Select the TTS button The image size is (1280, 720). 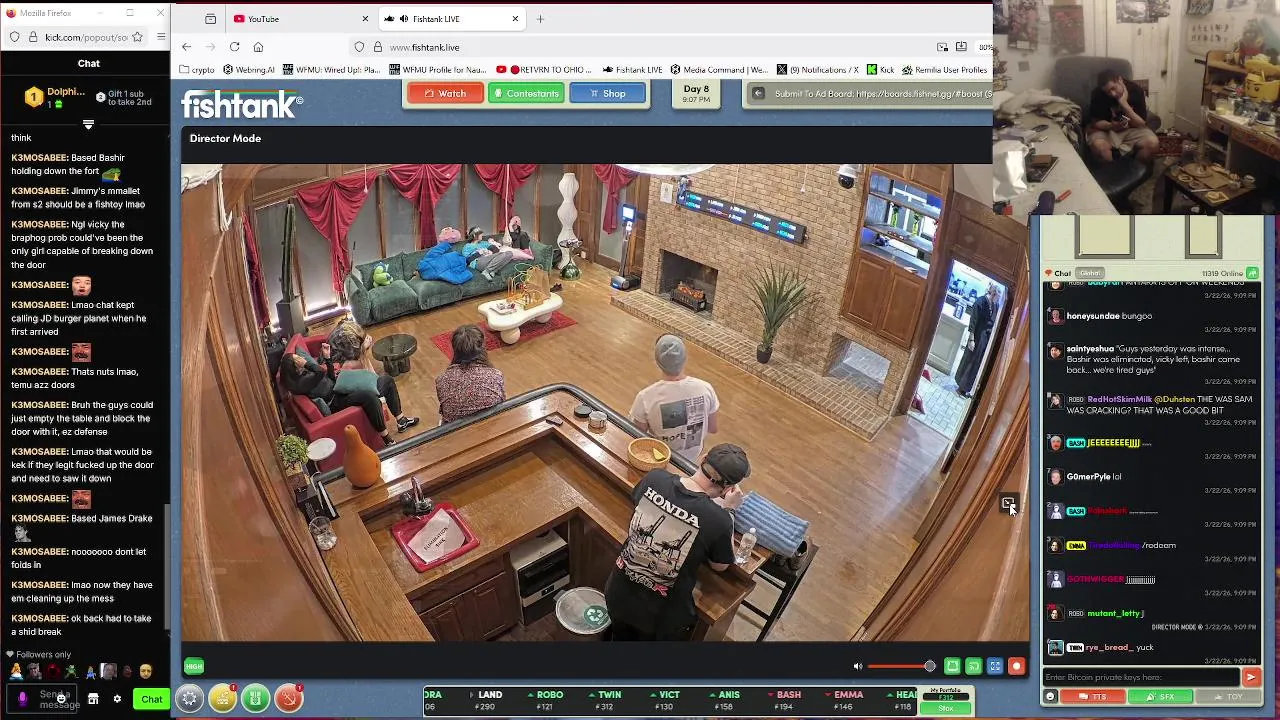click(x=1092, y=697)
